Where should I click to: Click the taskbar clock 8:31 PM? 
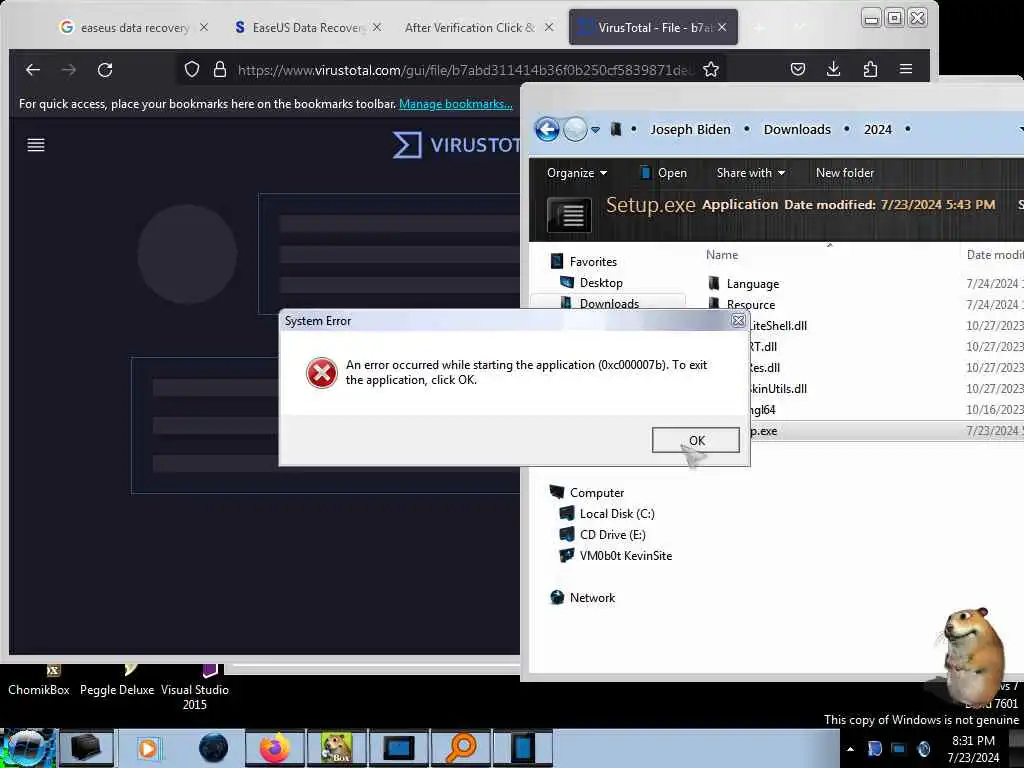[x=973, y=741]
